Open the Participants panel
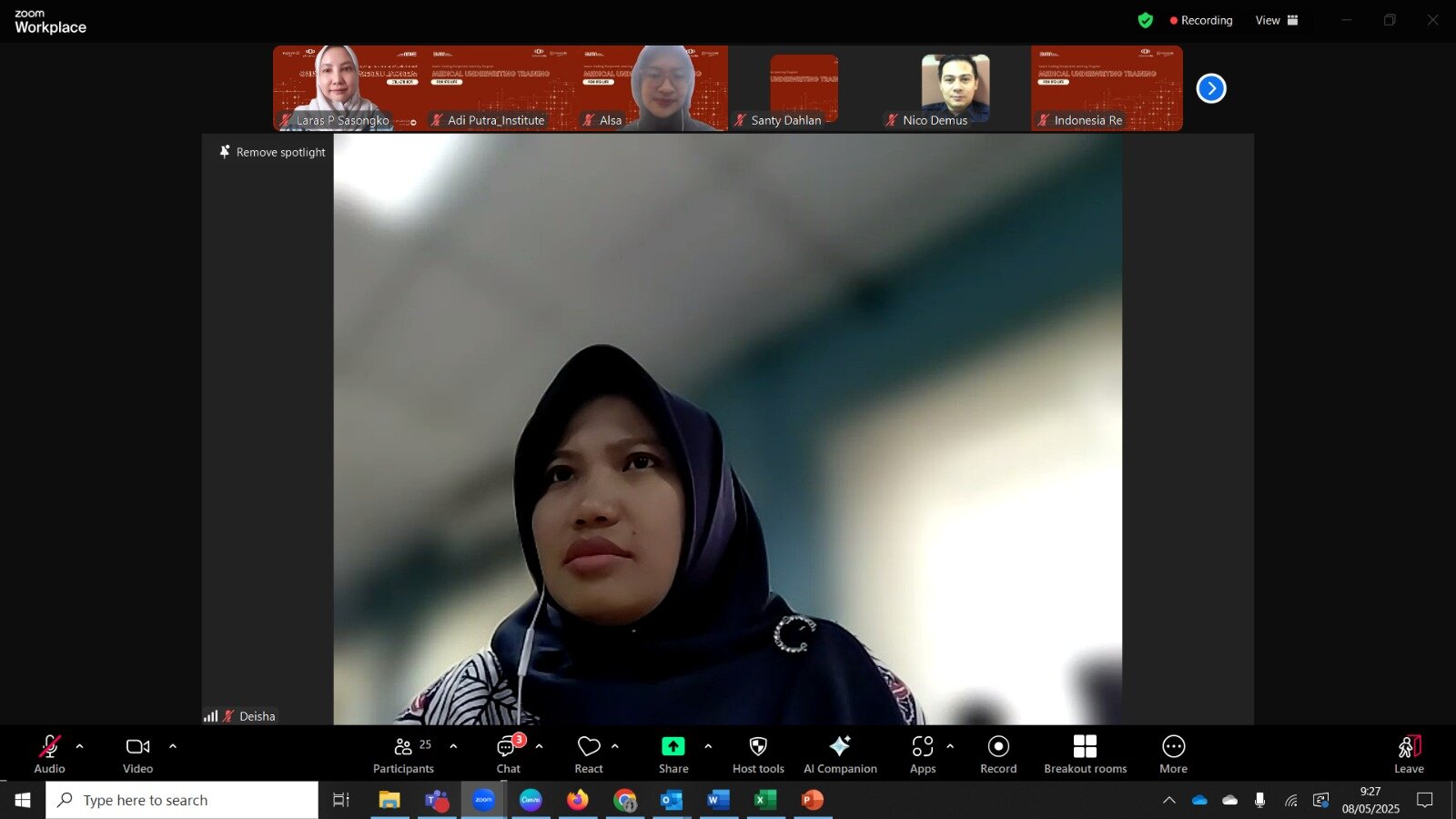Viewport: 1456px width, 819px height. 403,754
